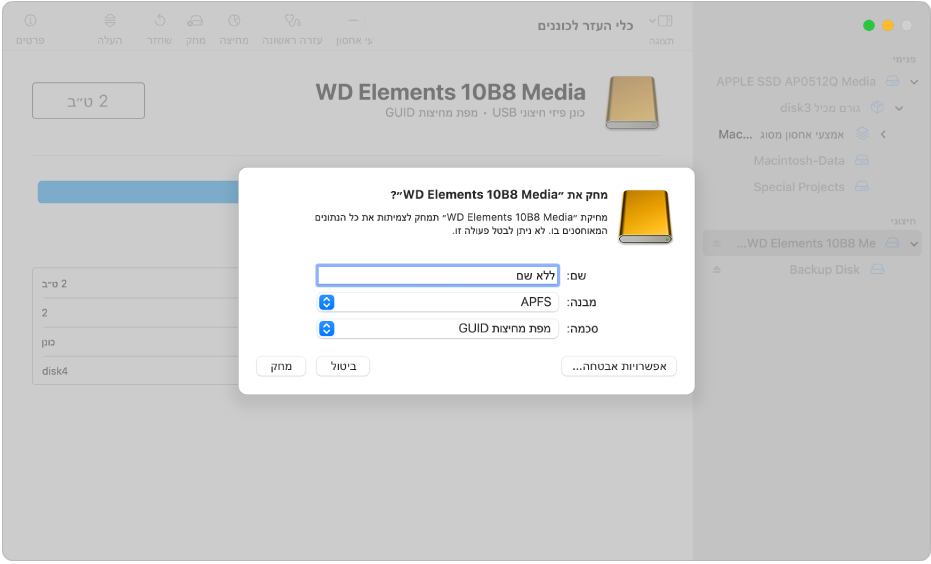
Task: Click the green zoom window button
Action: pyautogui.click(x=869, y=26)
